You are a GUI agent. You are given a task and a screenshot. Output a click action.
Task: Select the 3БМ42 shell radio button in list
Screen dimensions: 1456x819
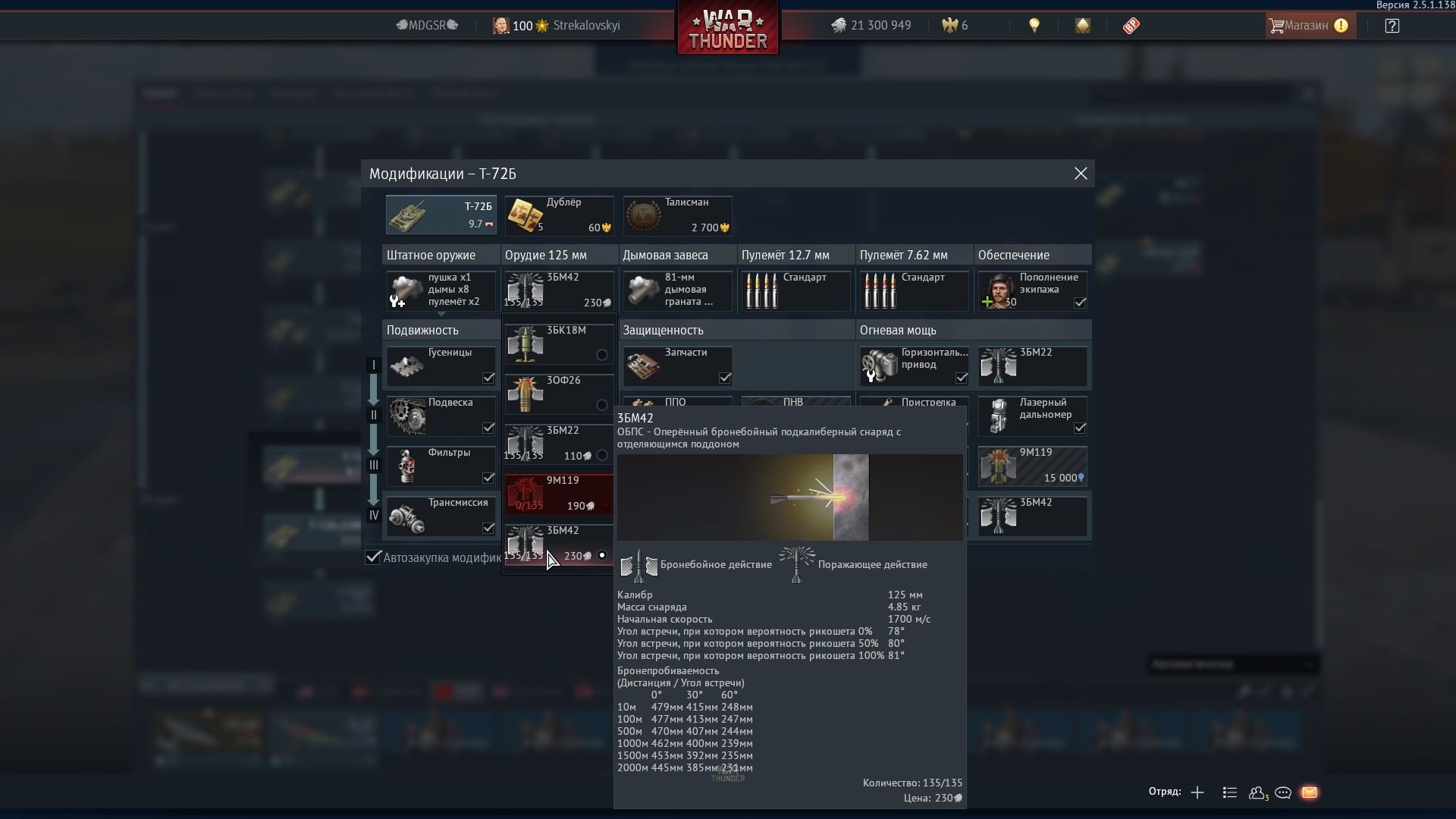[602, 555]
